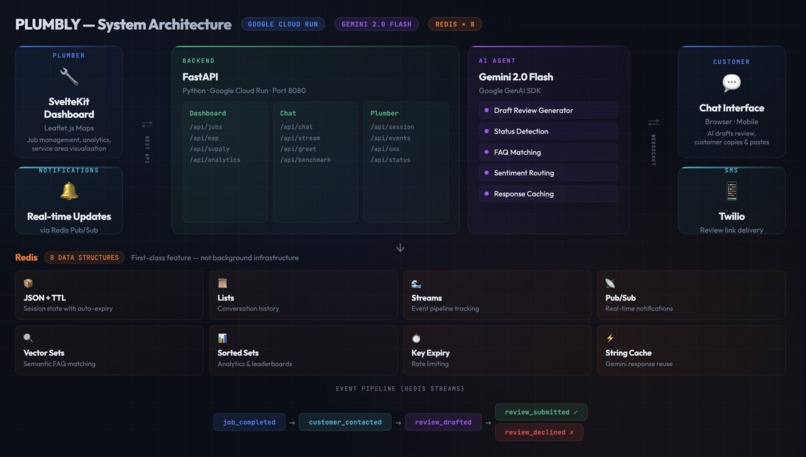The width and height of the screenshot is (806, 457).
Task: Click the Twilio title
Action: pos(731,216)
